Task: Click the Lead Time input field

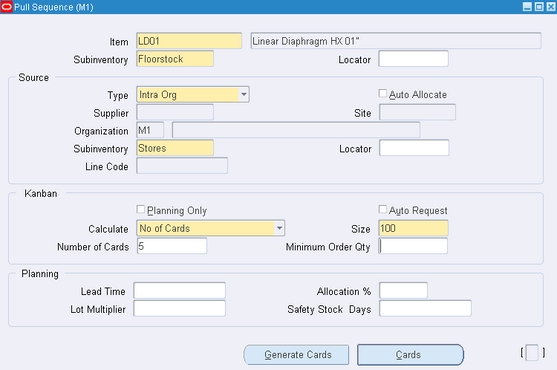Action: (179, 290)
